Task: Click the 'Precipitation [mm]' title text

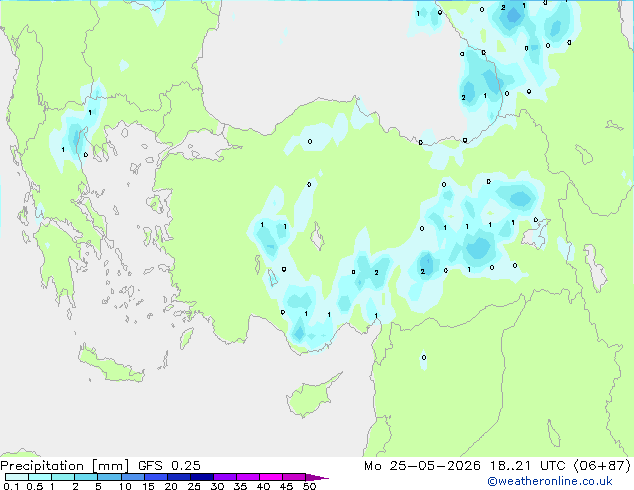Action: (65, 466)
